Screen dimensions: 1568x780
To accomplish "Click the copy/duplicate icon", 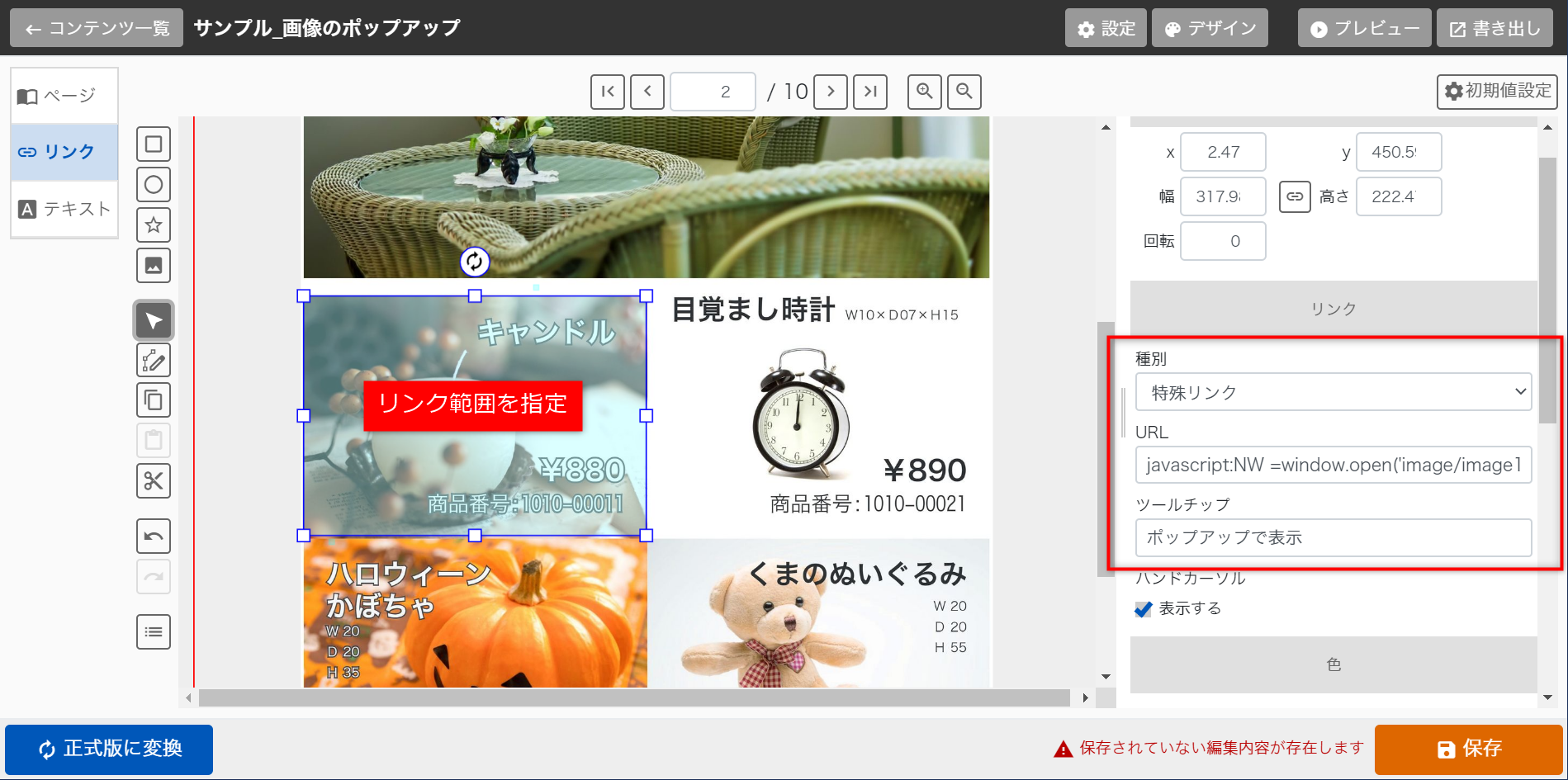I will (x=154, y=400).
